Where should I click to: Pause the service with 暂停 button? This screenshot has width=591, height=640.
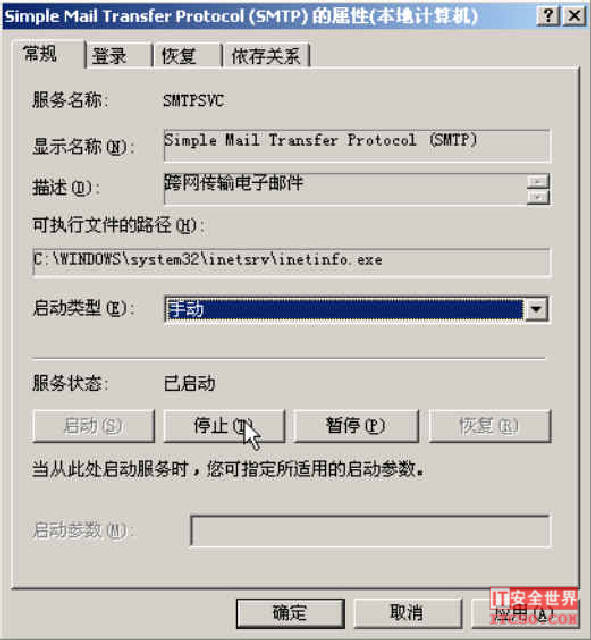point(356,426)
